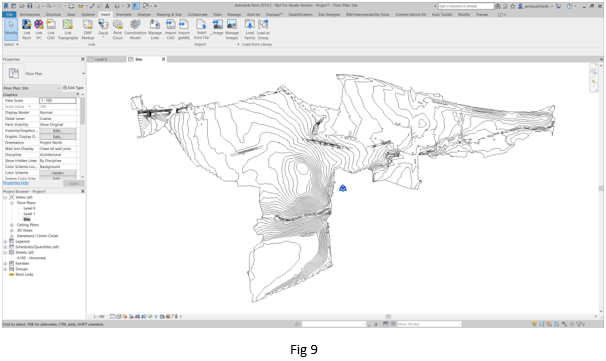Click the Link IFC tool
The image size is (606, 361).
point(39,29)
